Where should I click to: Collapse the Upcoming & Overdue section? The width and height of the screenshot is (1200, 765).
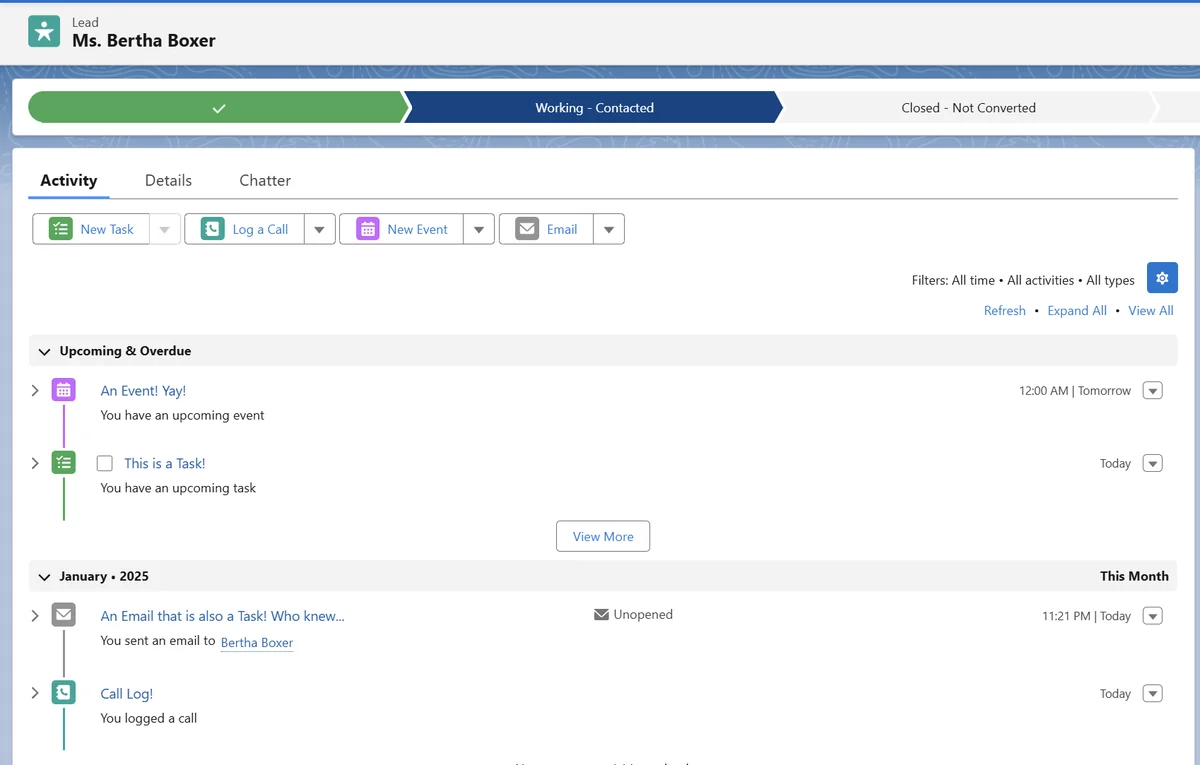(x=44, y=351)
